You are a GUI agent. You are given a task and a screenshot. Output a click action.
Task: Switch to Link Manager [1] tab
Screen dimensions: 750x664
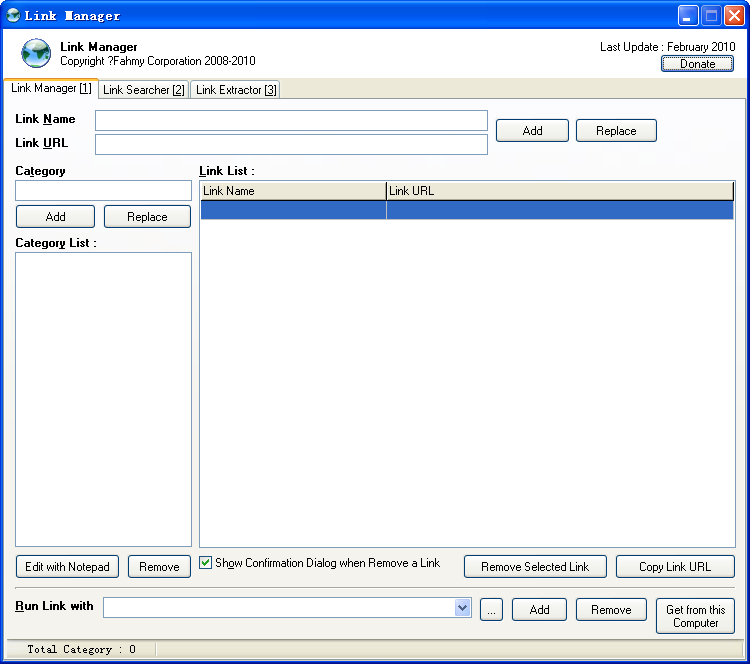coord(51,89)
